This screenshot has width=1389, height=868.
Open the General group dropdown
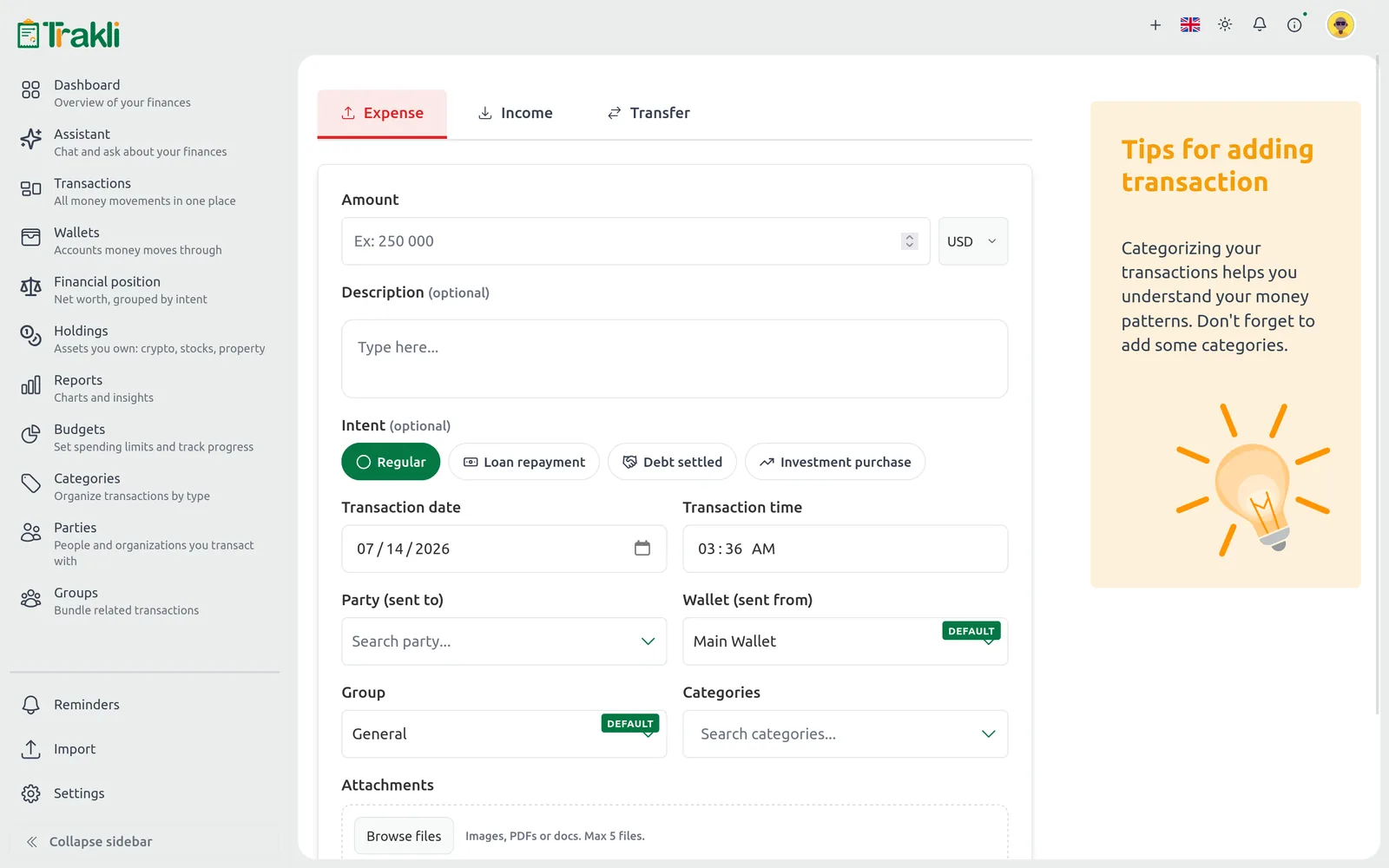tap(504, 734)
